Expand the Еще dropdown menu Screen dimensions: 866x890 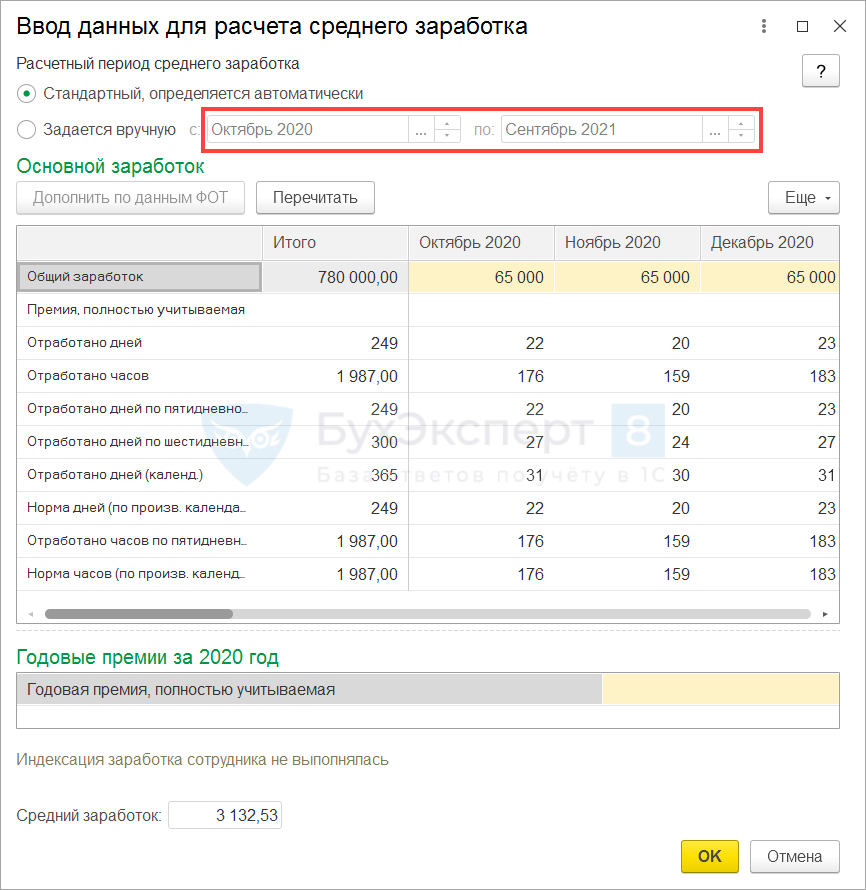[804, 198]
